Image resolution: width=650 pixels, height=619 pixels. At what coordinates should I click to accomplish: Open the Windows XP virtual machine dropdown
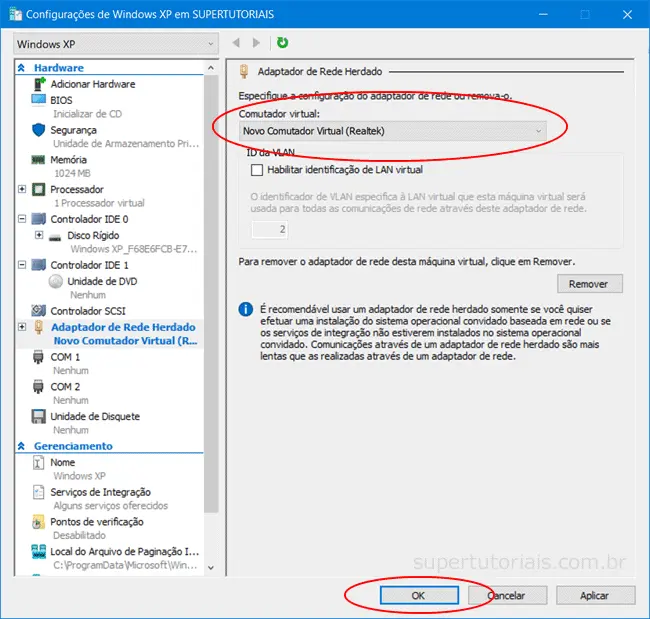click(116, 44)
